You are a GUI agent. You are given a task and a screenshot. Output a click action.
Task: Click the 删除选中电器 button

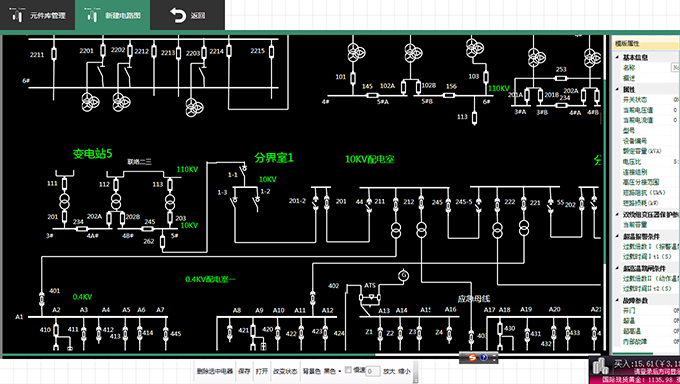pyautogui.click(x=215, y=371)
